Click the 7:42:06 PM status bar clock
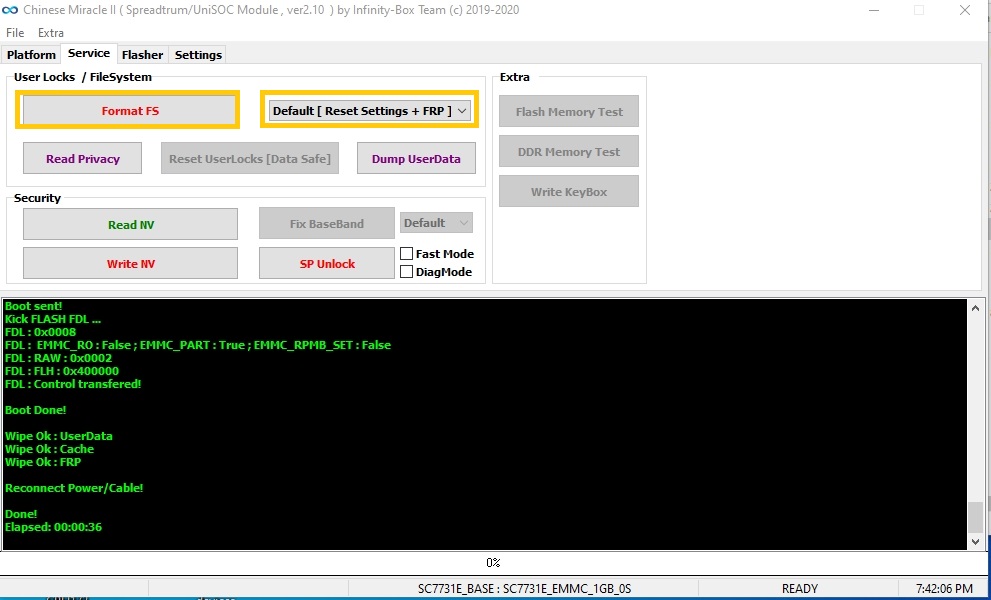The width and height of the screenshot is (991, 600). pyautogui.click(x=944, y=589)
